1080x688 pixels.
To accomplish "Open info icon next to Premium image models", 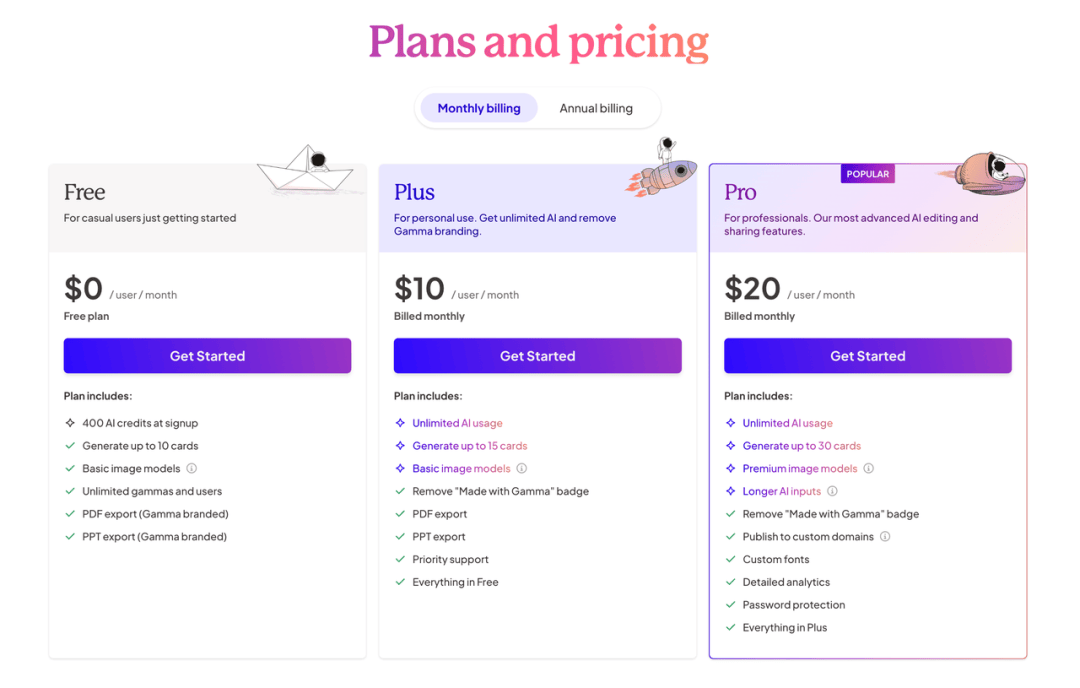I will (869, 468).
